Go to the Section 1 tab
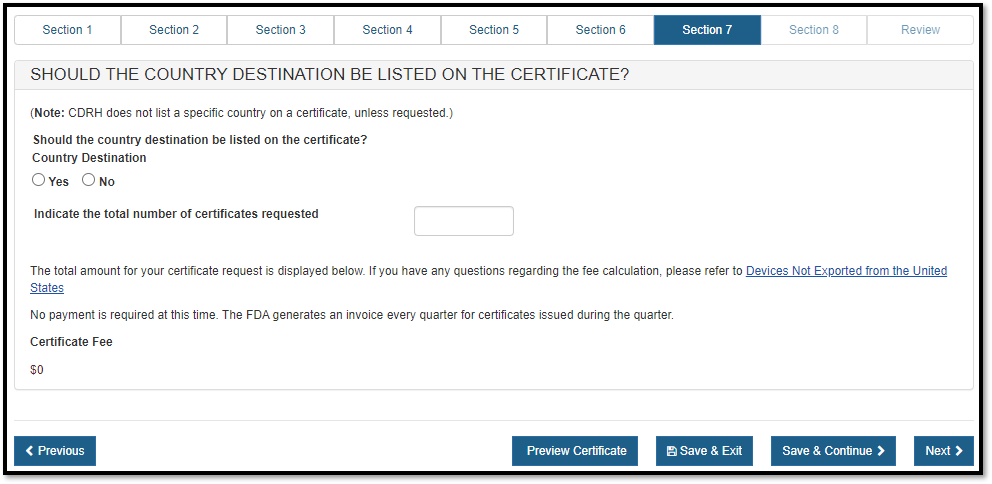The image size is (992, 484). (x=68, y=30)
